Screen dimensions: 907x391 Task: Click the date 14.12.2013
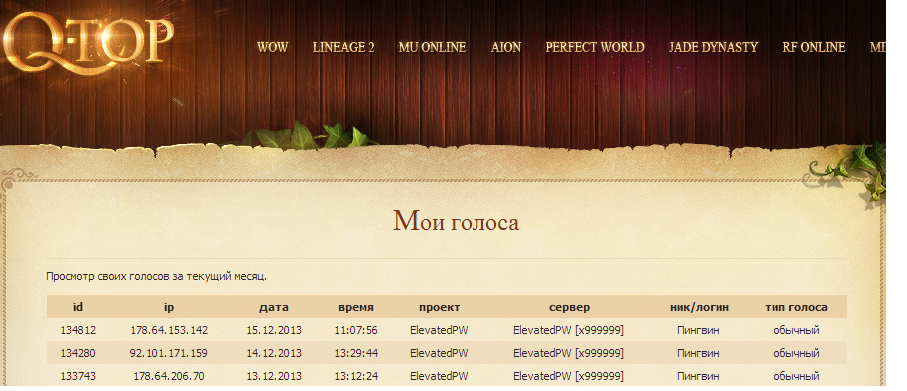(x=274, y=353)
